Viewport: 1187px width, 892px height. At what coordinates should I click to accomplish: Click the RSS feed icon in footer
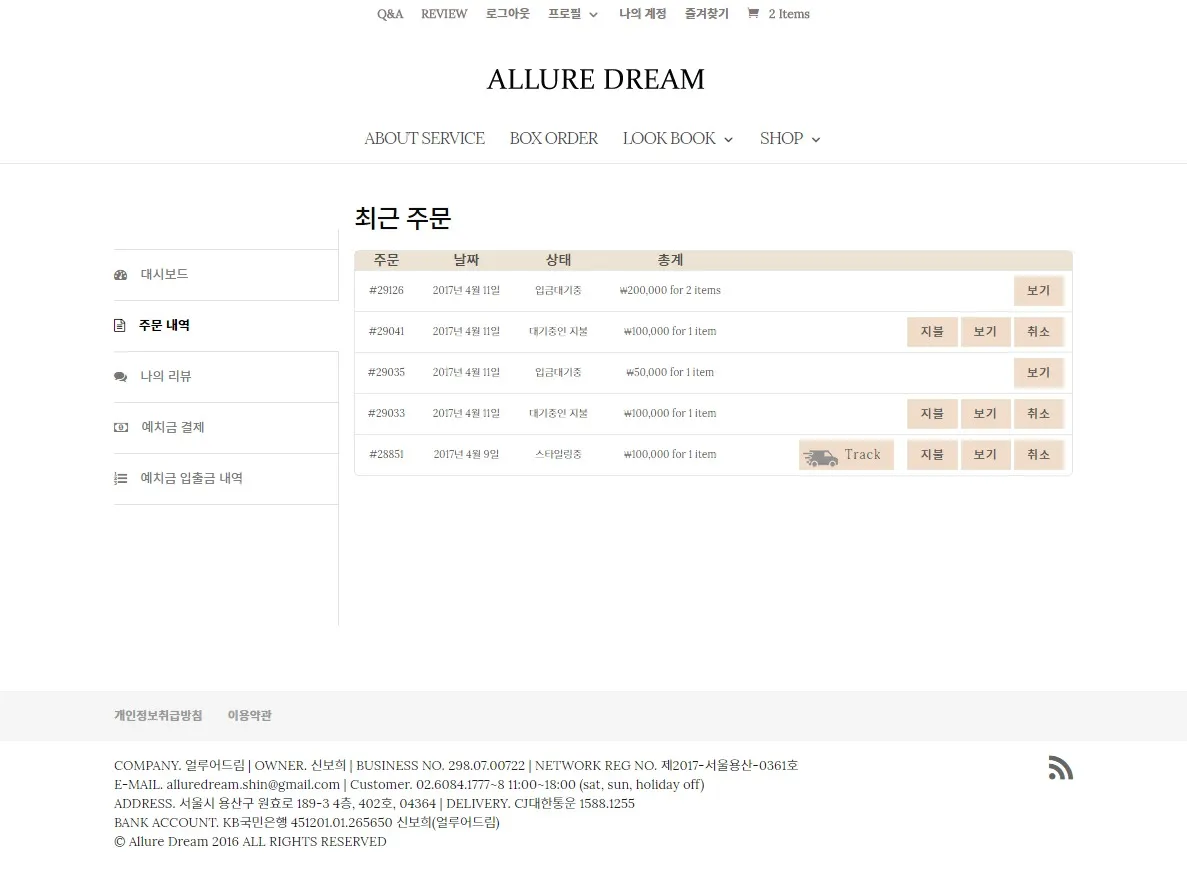(1061, 767)
